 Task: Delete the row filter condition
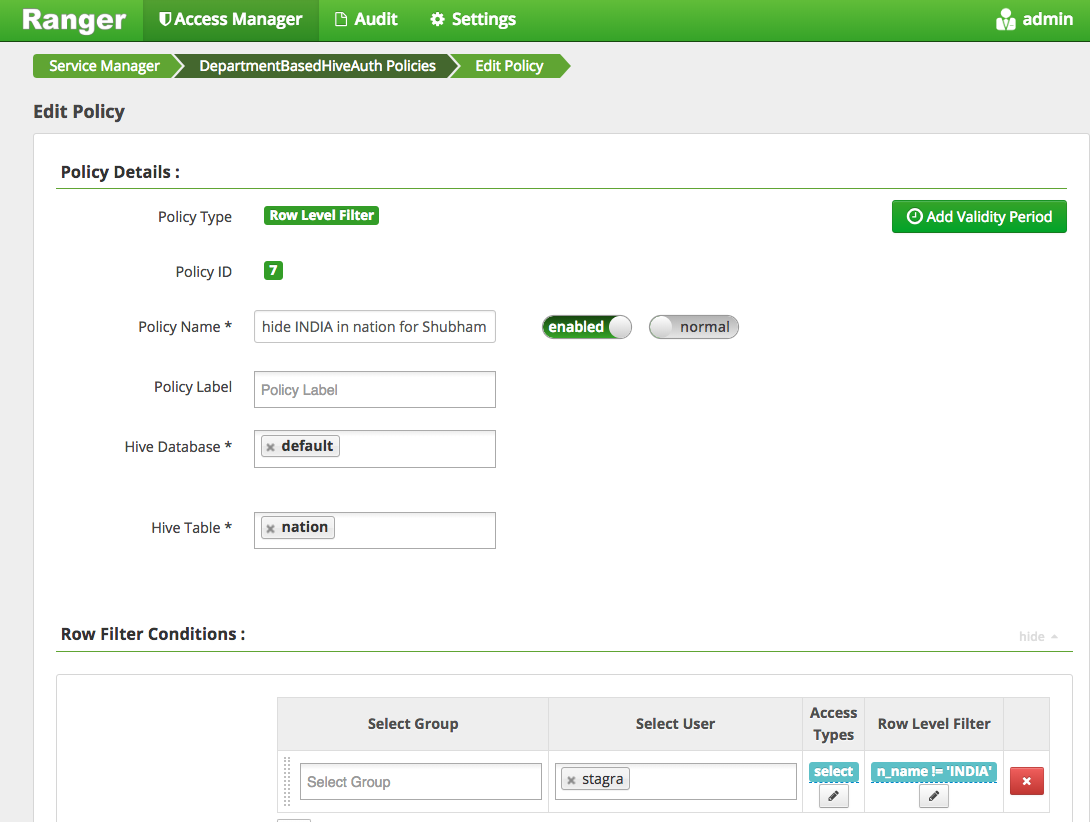pos(1027,781)
